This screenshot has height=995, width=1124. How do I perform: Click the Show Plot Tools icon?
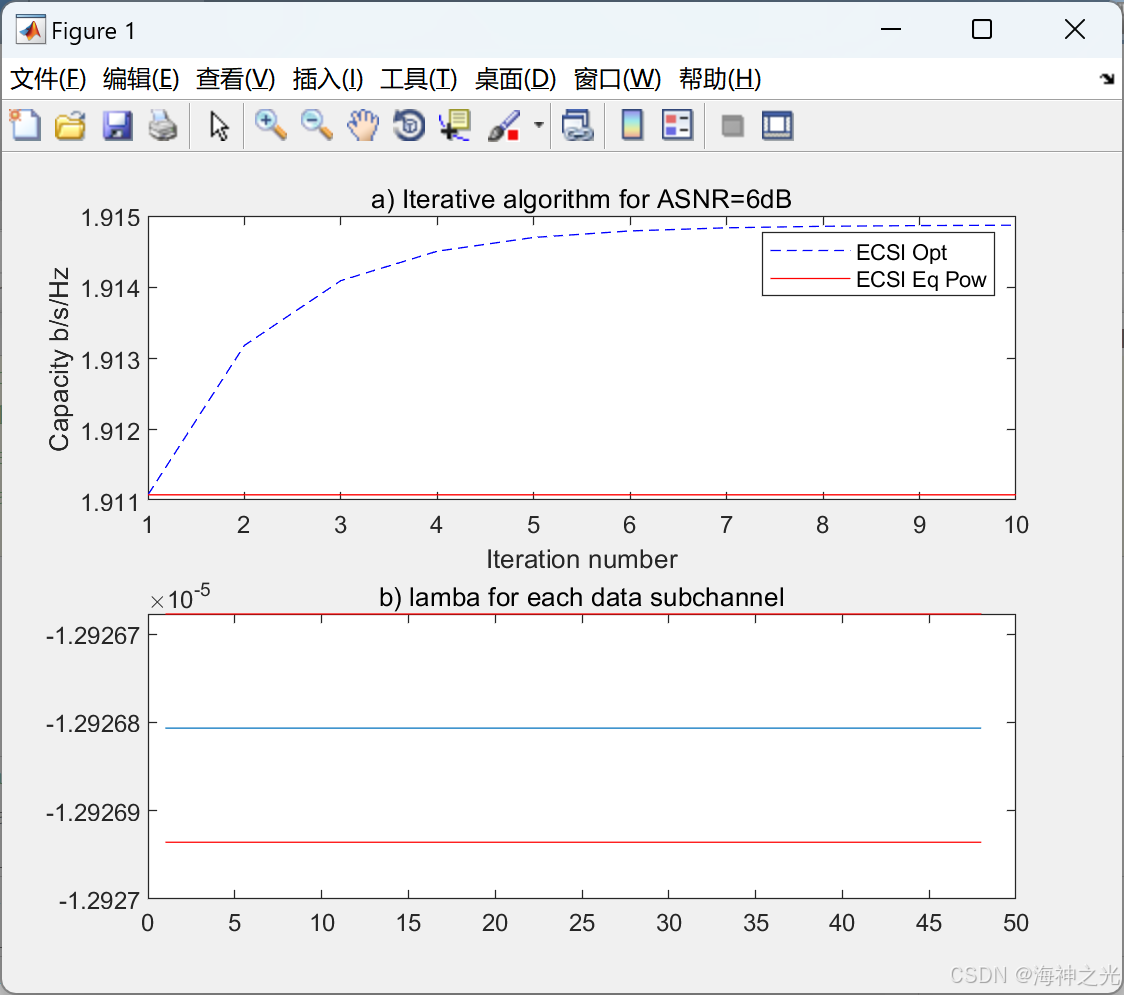coord(777,125)
